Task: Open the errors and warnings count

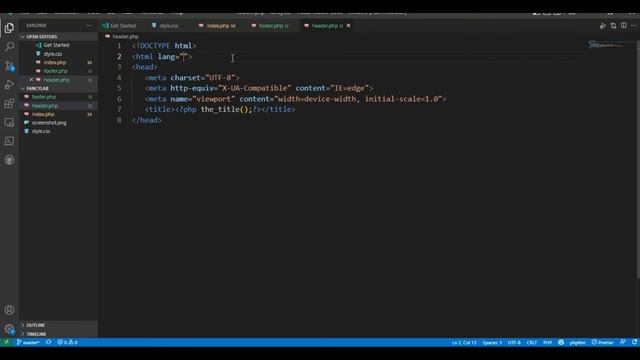Action: (x=67, y=342)
